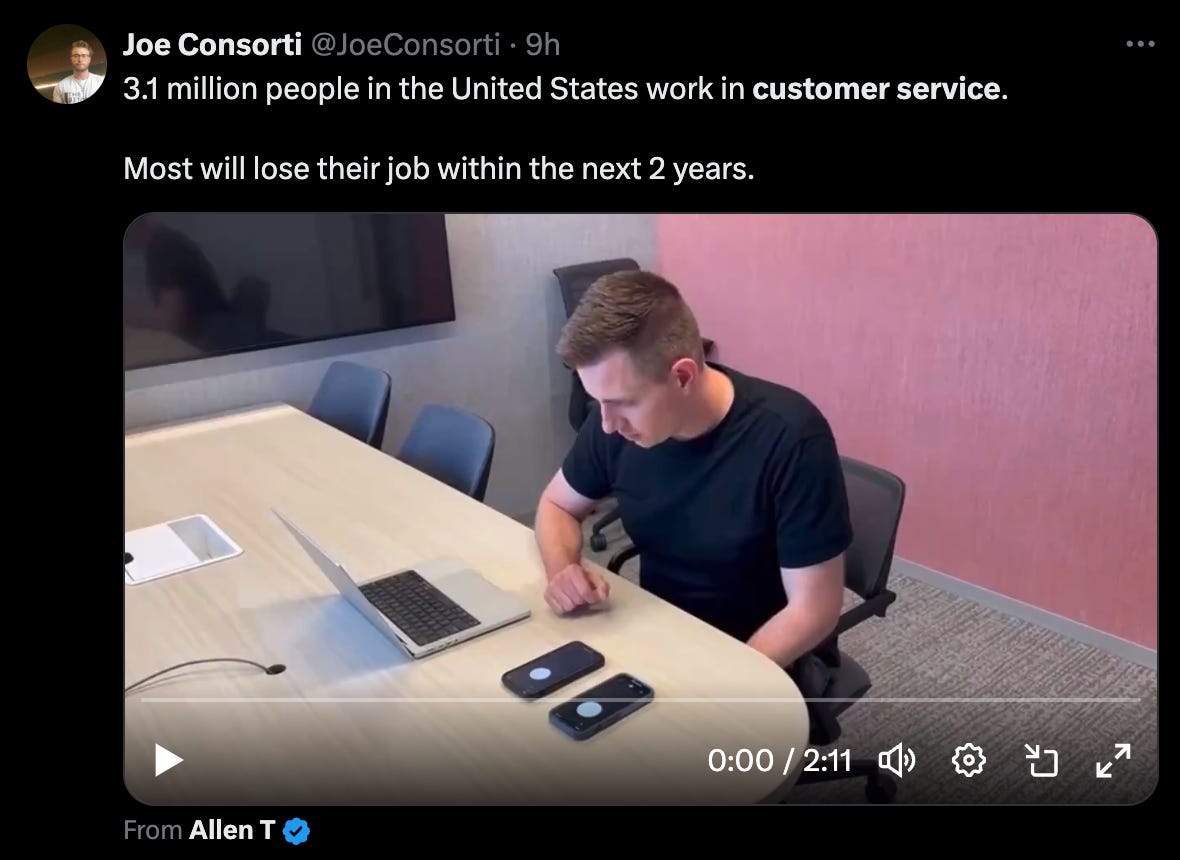Play the embedded video

coord(169,760)
